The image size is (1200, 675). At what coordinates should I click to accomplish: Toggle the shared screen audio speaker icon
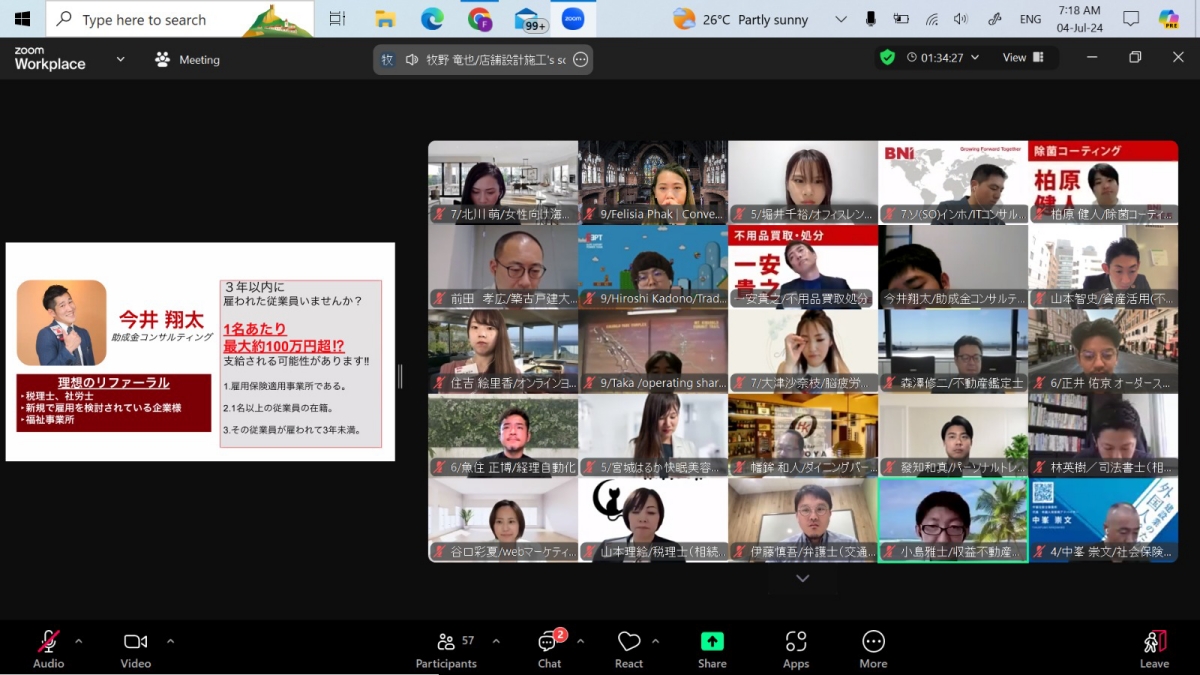click(411, 60)
